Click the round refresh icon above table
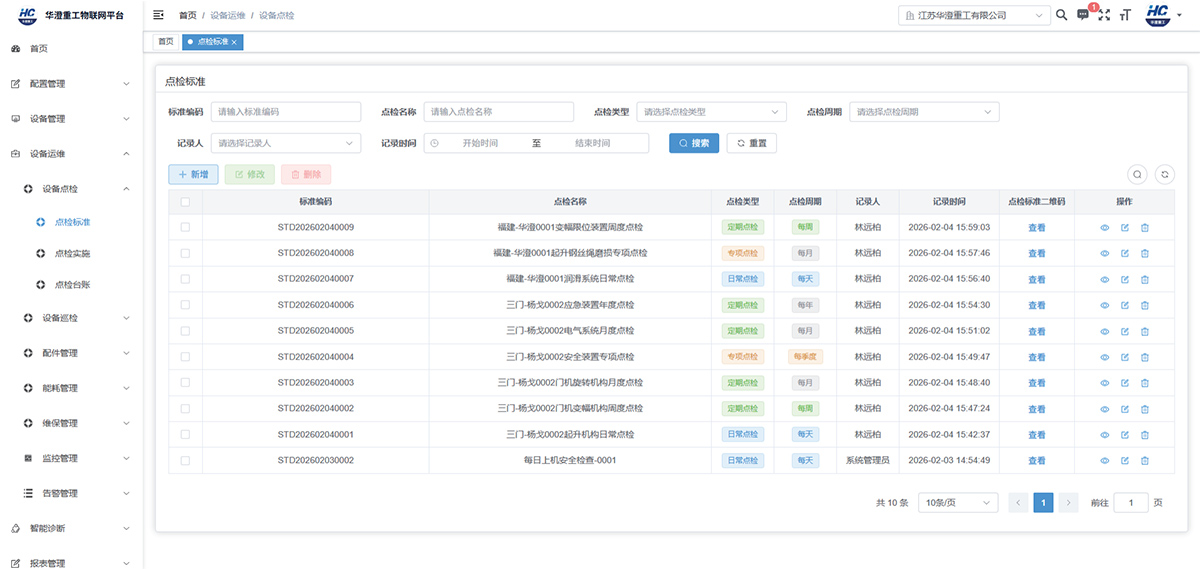 pyautogui.click(x=1164, y=174)
